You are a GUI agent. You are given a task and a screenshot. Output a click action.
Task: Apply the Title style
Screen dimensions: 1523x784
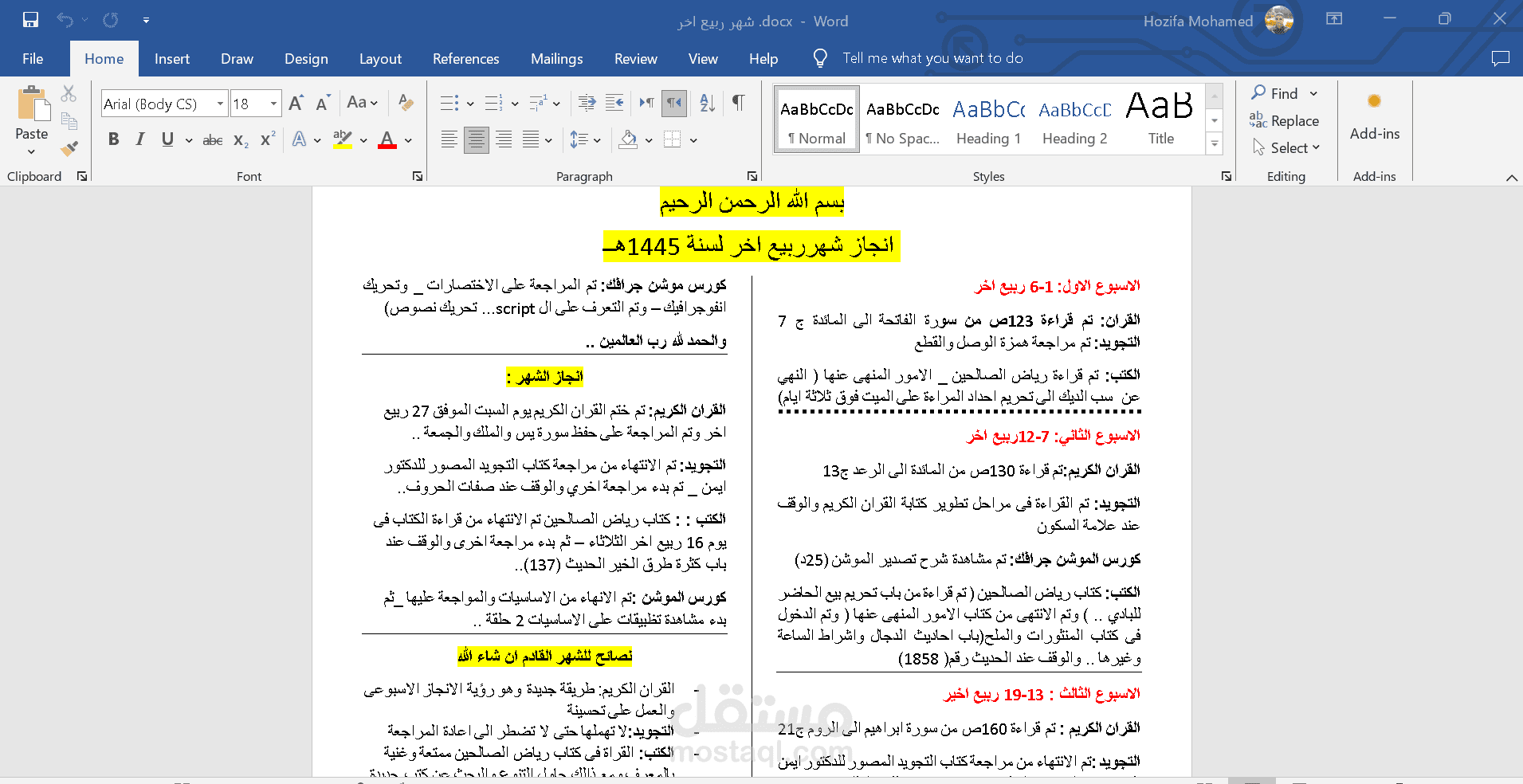point(1160,119)
